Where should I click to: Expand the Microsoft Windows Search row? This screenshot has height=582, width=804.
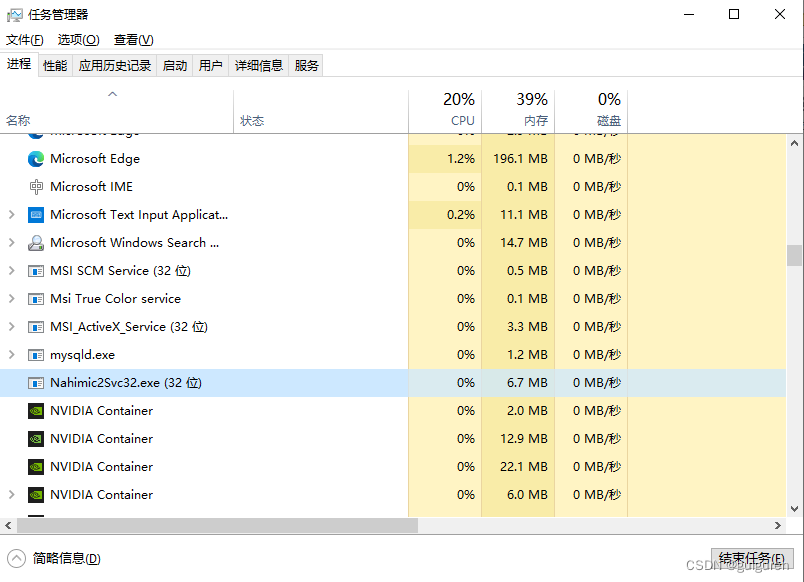coord(12,243)
